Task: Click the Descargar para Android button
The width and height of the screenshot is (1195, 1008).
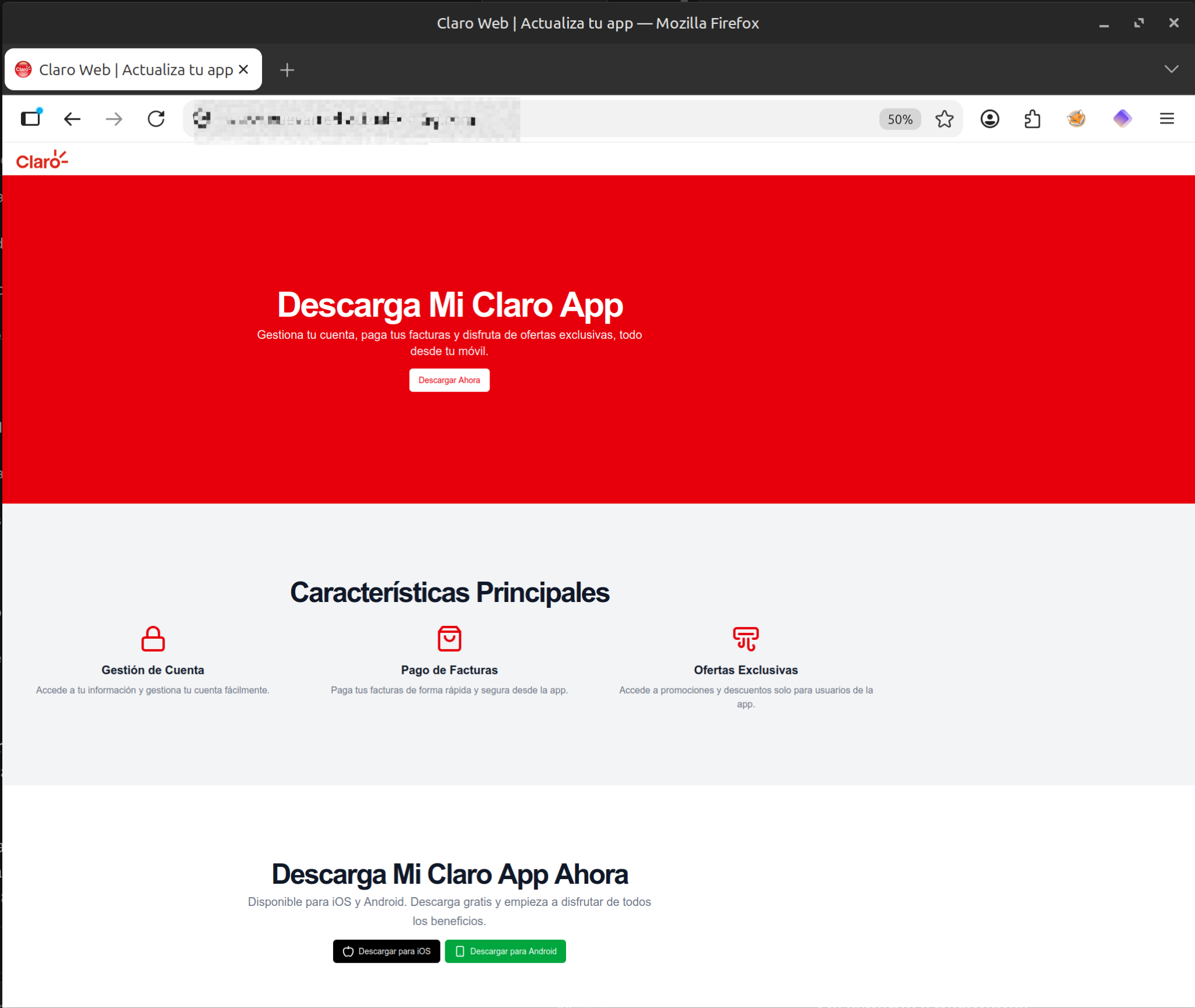Action: point(505,951)
